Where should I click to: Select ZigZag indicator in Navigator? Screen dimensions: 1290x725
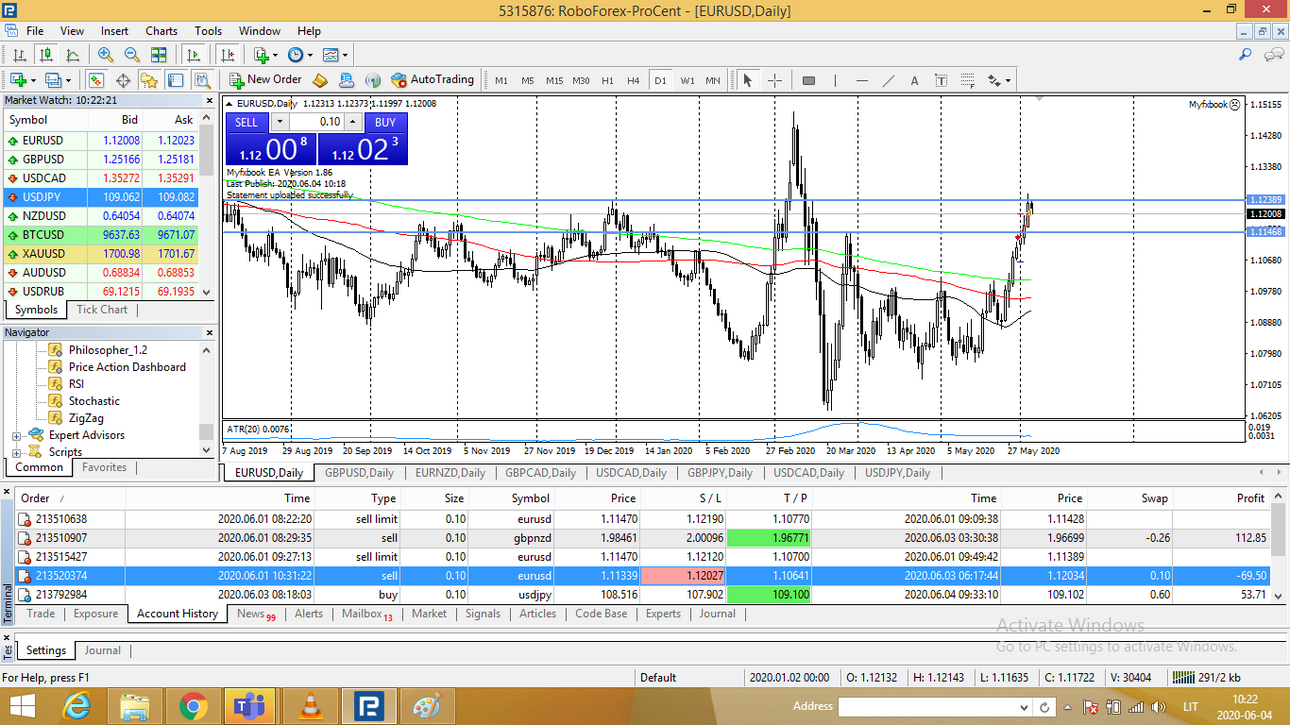coord(86,418)
